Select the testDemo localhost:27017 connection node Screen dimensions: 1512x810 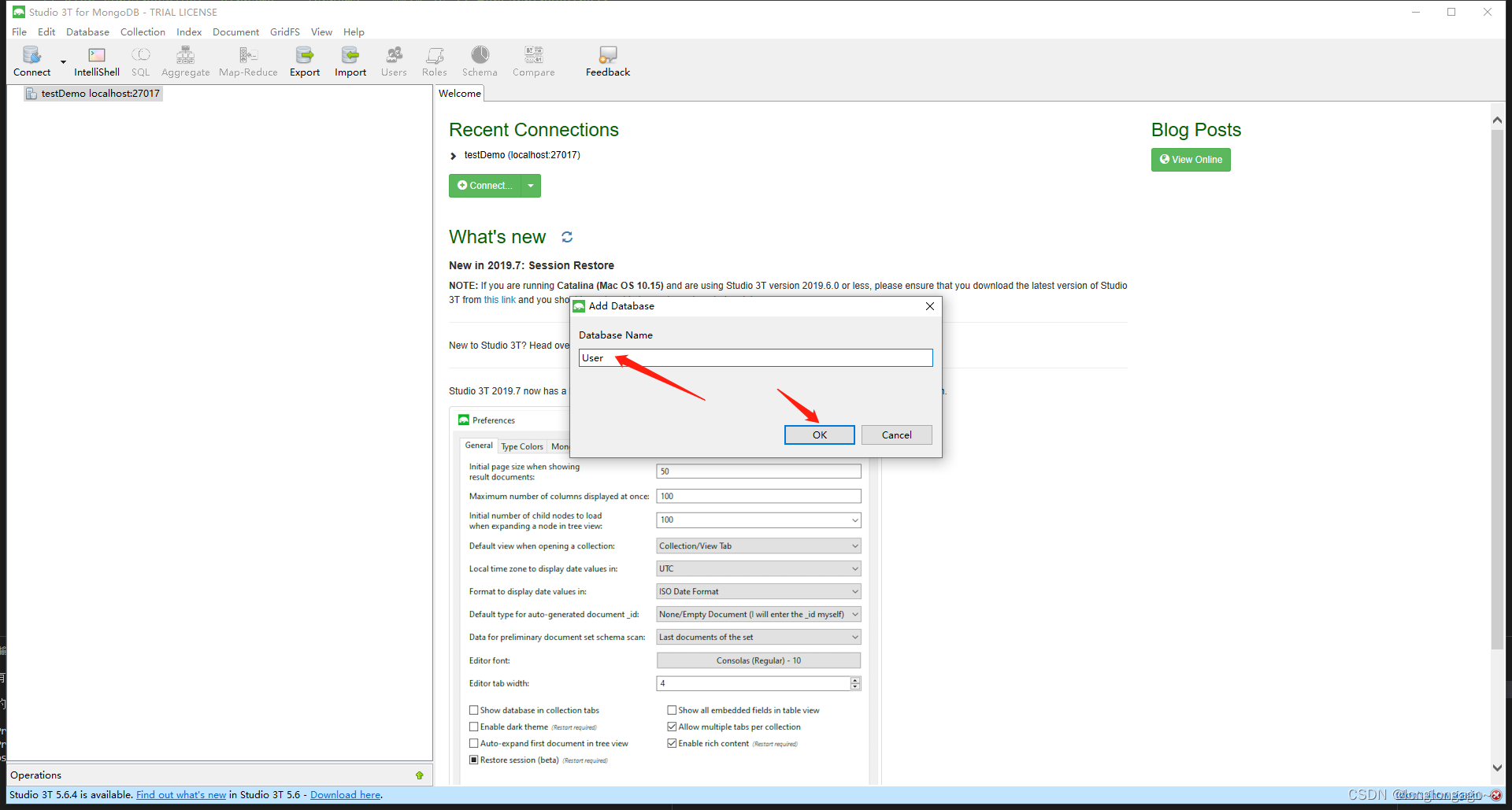tap(93, 94)
